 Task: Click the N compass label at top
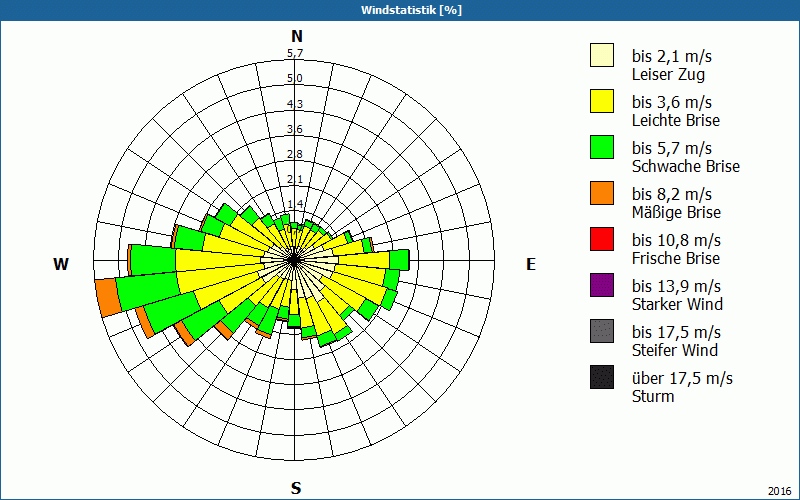pos(296,36)
